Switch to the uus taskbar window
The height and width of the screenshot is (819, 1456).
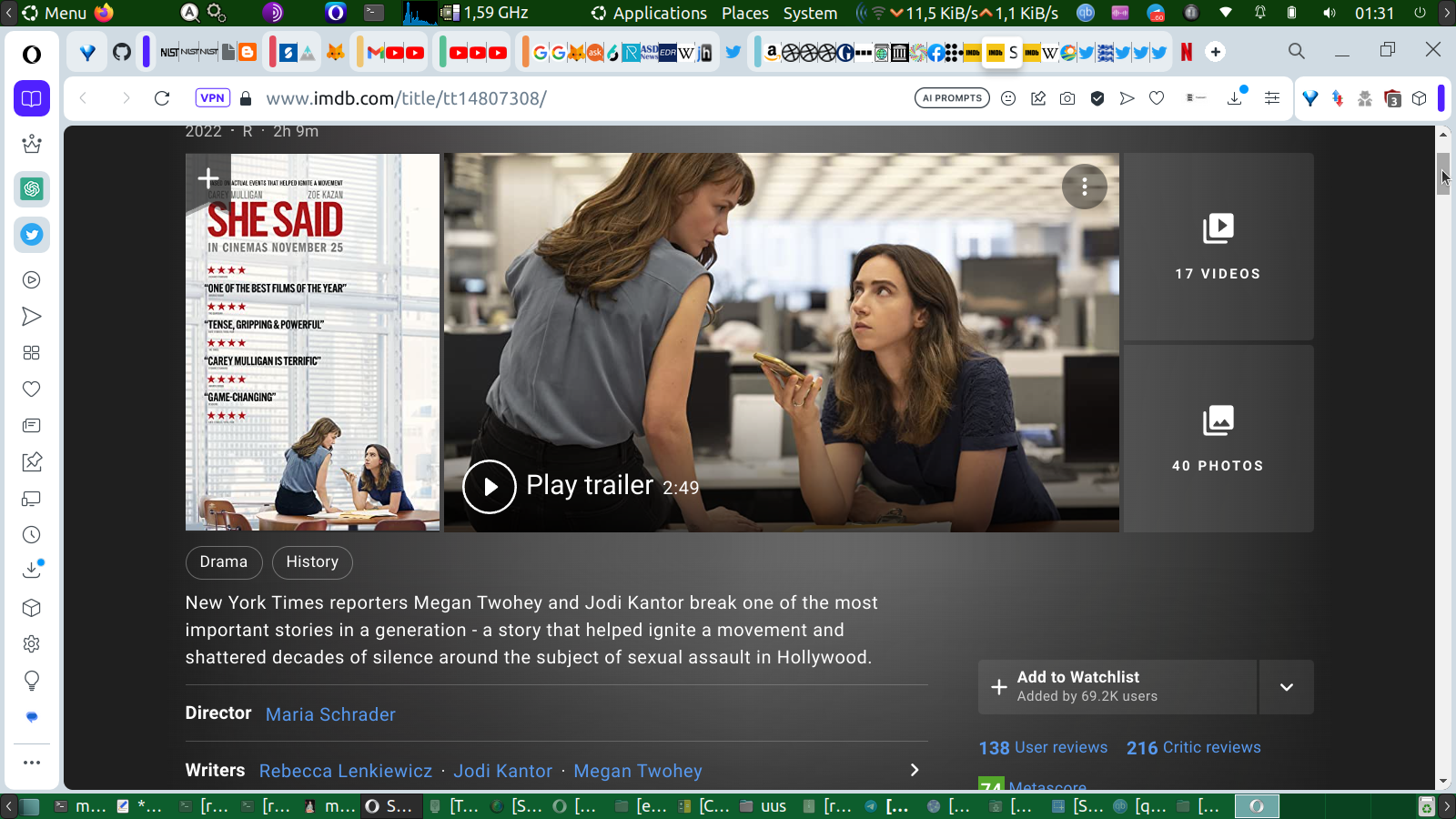click(763, 805)
